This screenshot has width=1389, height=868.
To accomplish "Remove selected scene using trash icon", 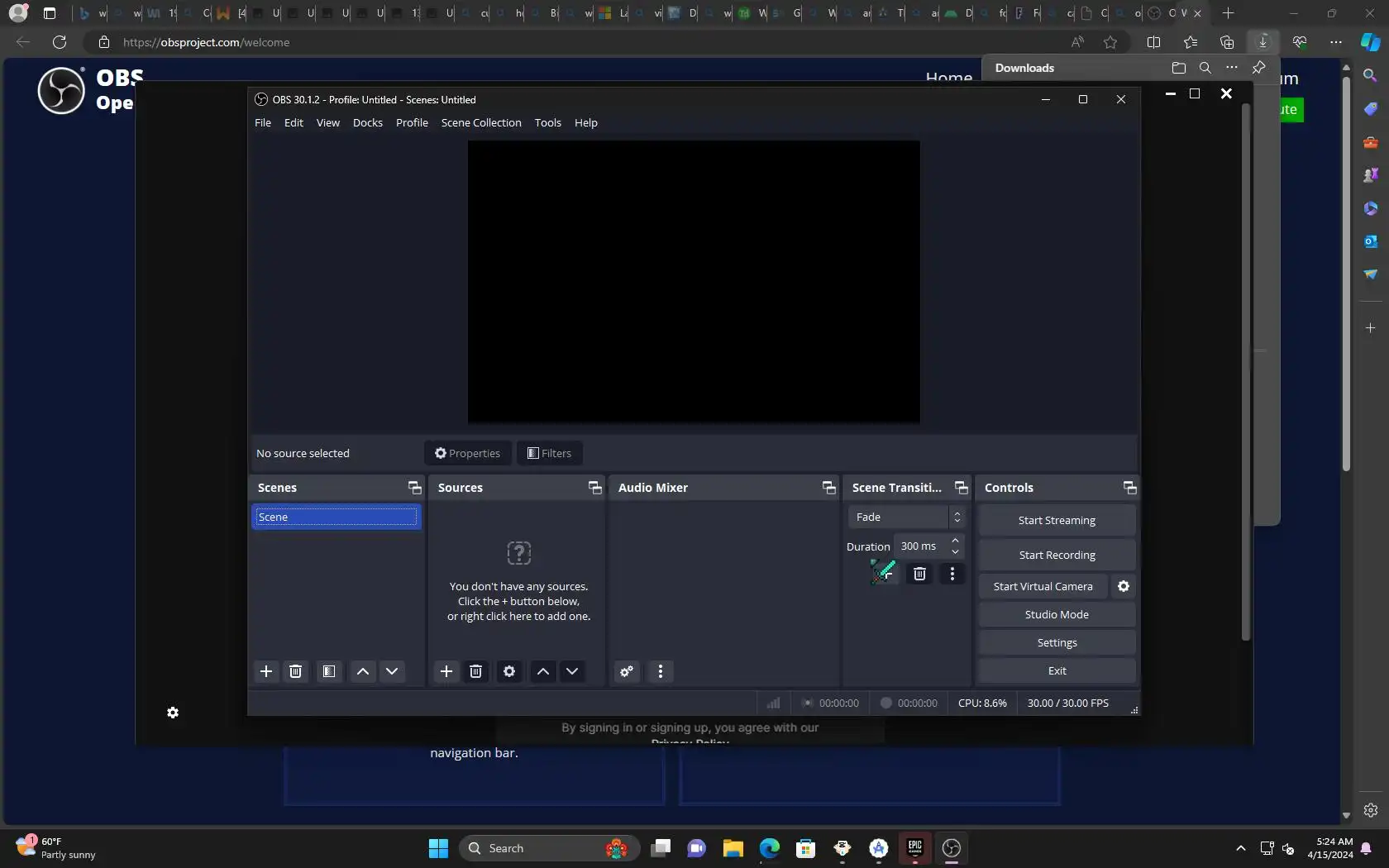I will (x=295, y=671).
